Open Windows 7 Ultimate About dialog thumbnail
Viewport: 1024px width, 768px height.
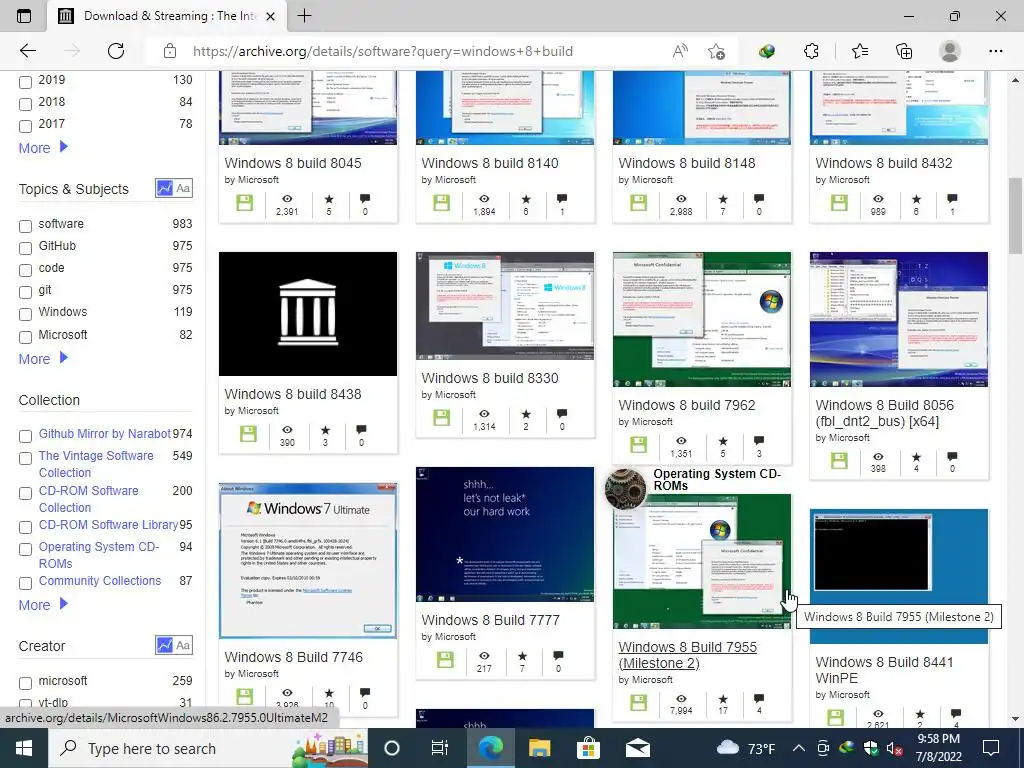(x=308, y=560)
